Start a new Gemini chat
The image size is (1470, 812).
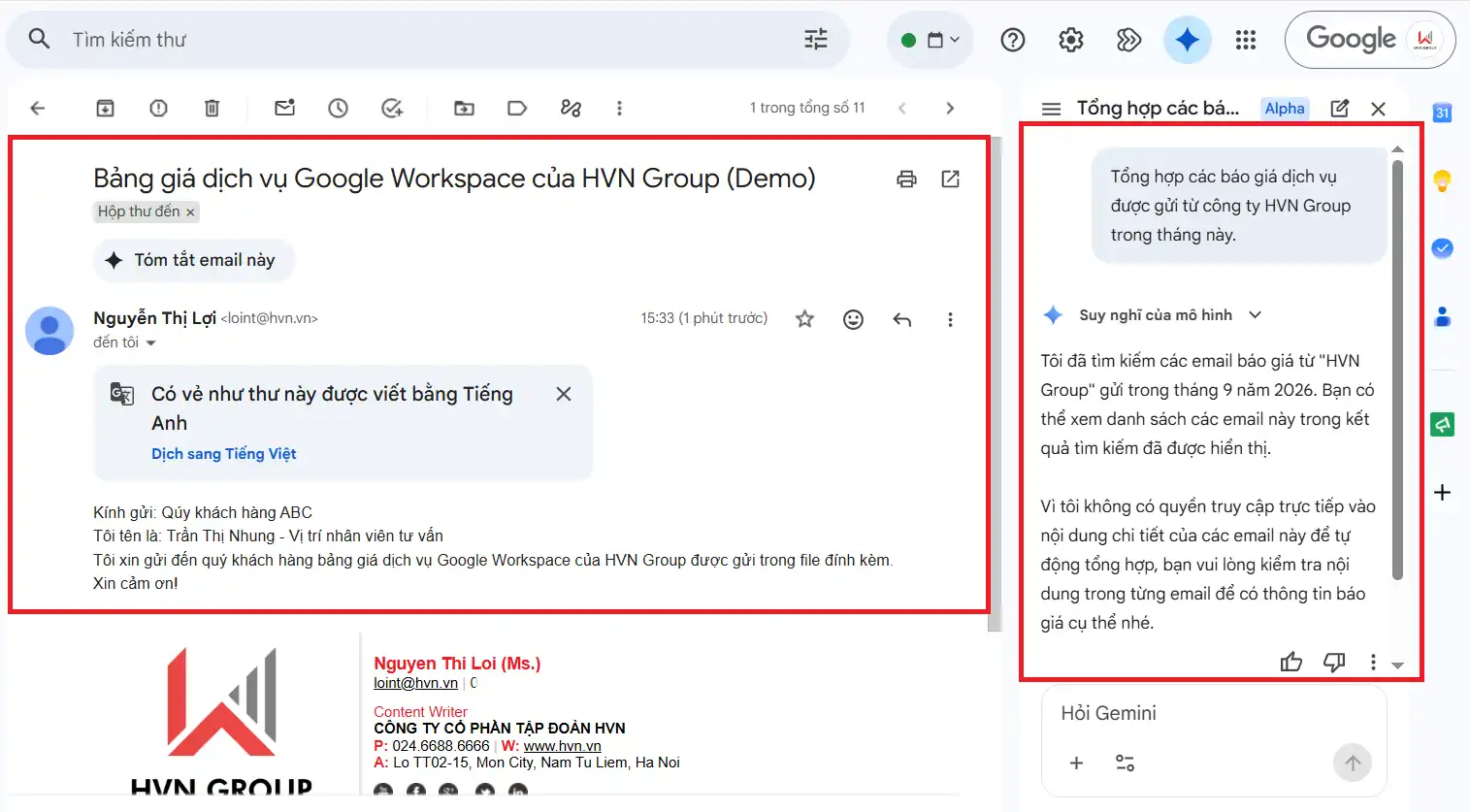click(x=1339, y=109)
